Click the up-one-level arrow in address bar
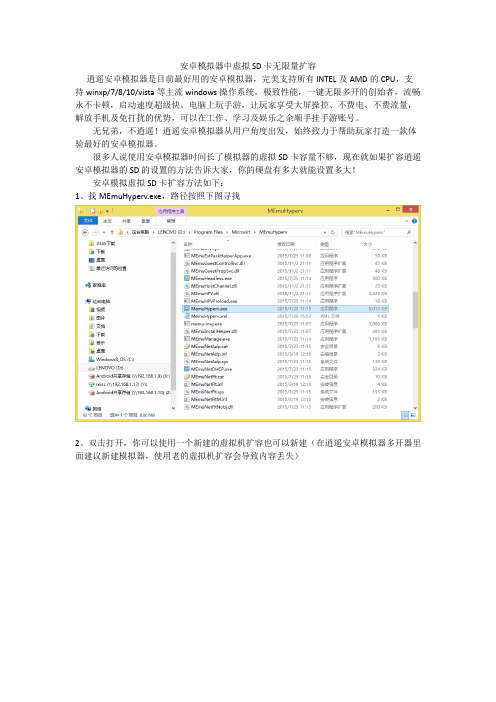496x702 pixels. point(112,232)
